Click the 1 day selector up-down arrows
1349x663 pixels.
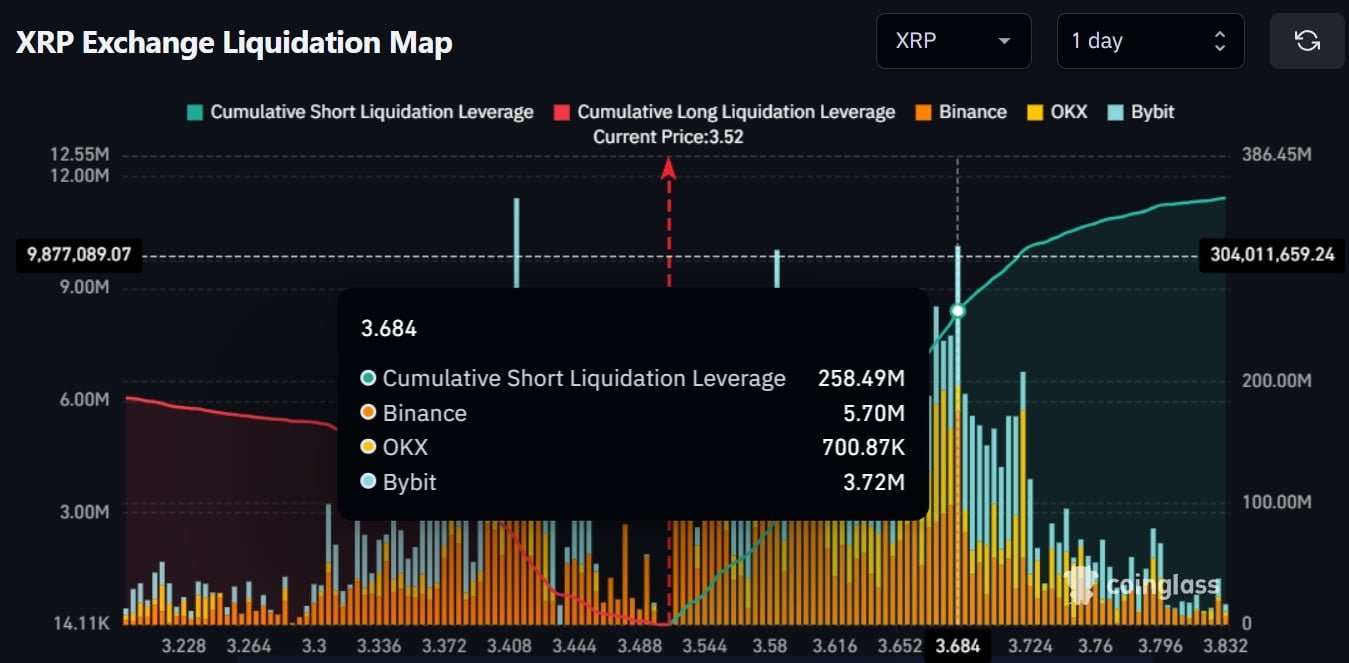click(1219, 41)
